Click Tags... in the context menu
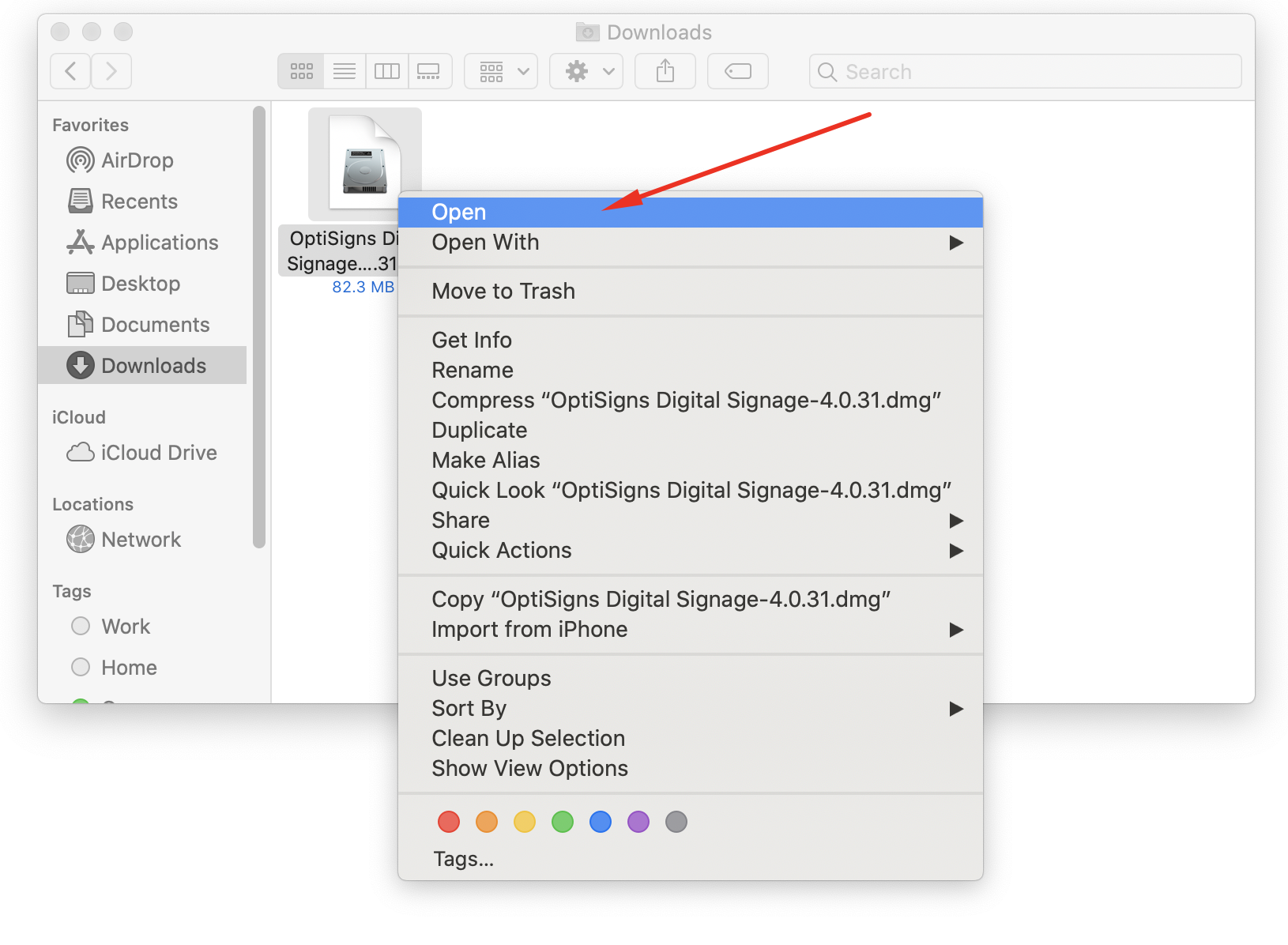 coord(464,858)
